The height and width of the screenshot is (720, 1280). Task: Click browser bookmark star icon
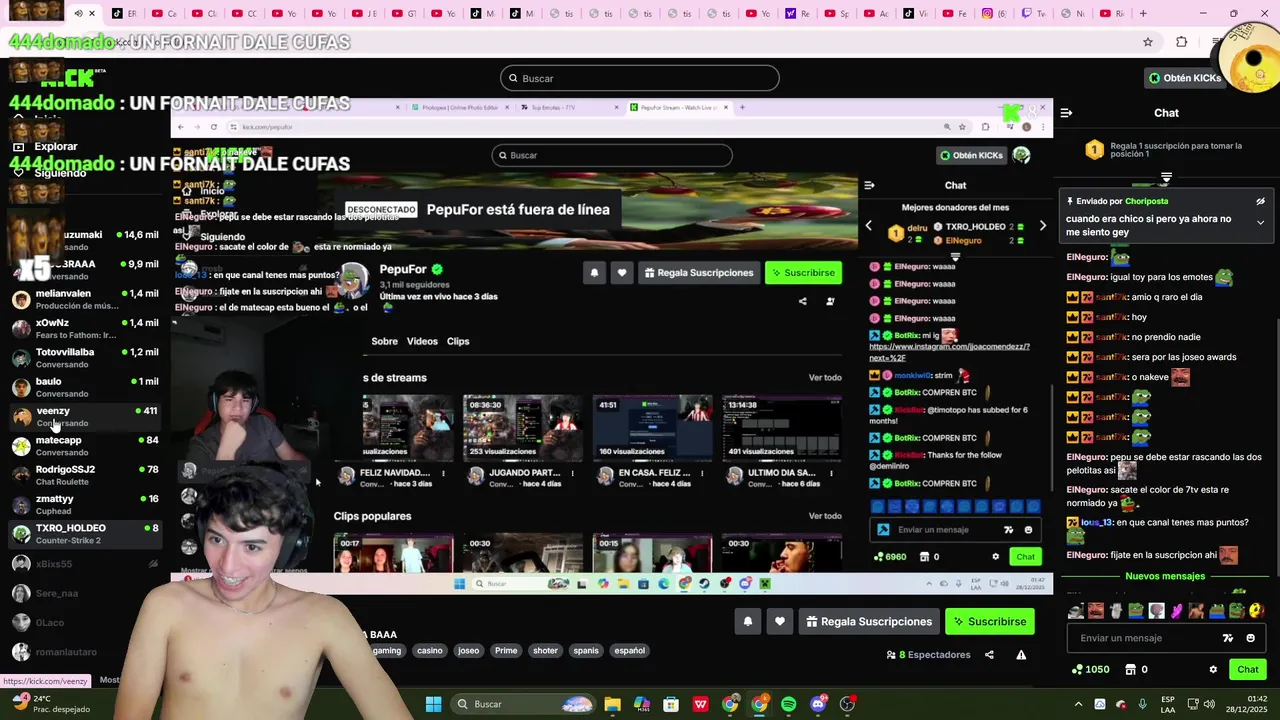(x=1148, y=42)
